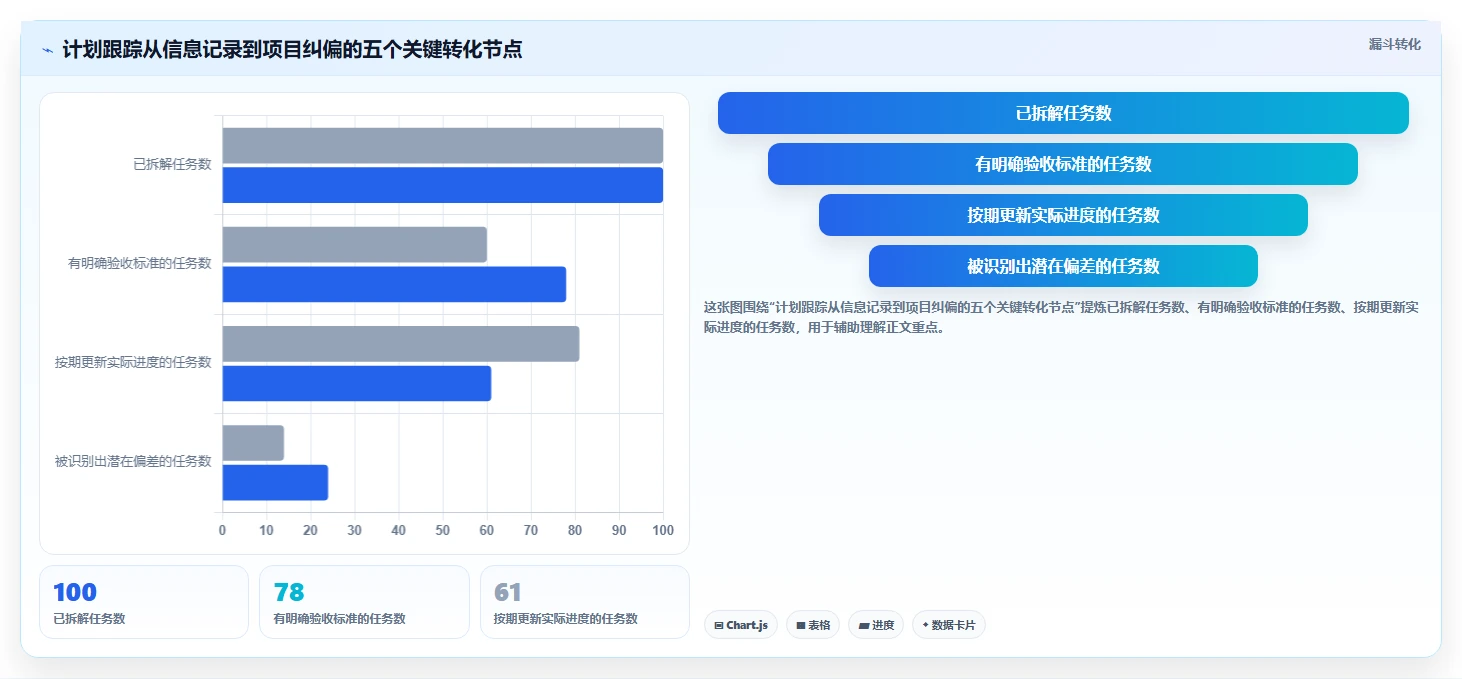Open the 表格 tag chip
This screenshot has height=679, width=1462.
(x=813, y=625)
